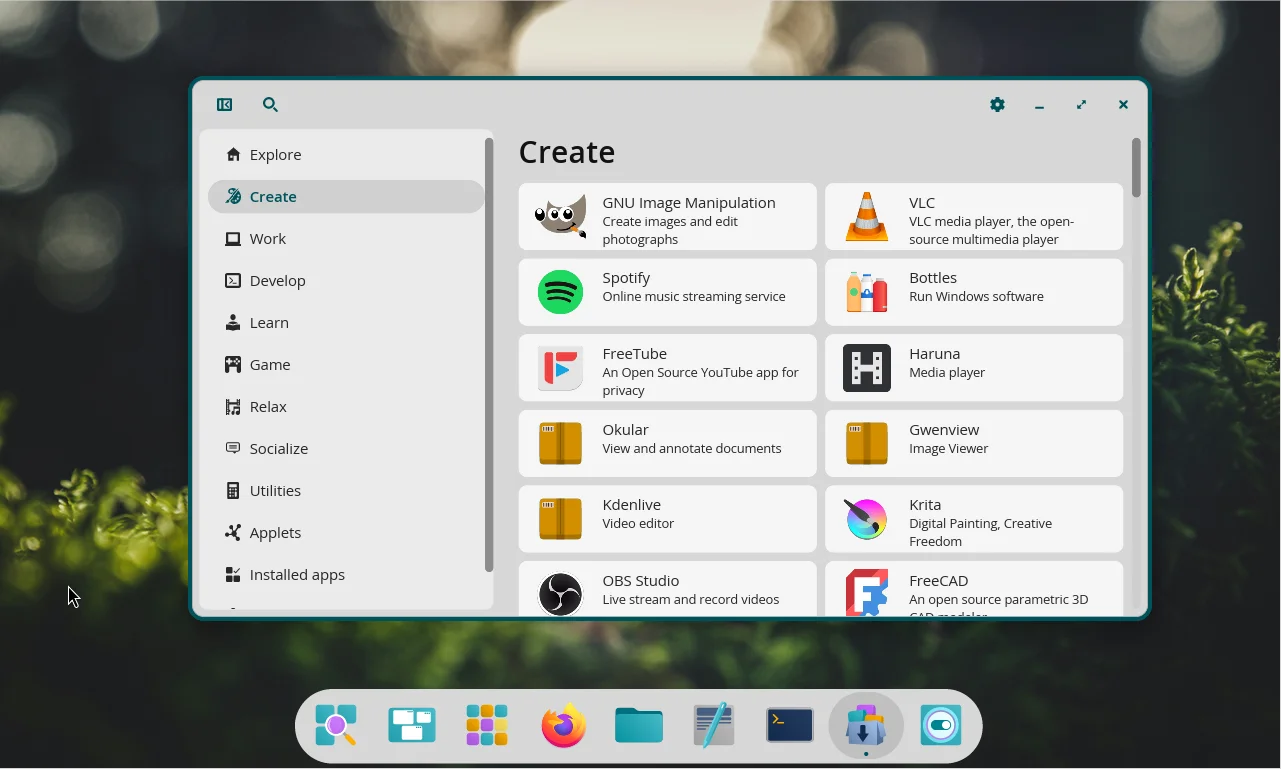The width and height of the screenshot is (1281, 769).
Task: Open the Terminal from the dock
Action: (x=790, y=726)
